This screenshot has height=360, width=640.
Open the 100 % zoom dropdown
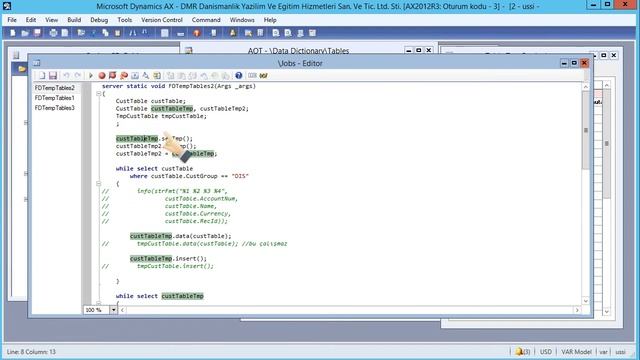tap(113, 310)
